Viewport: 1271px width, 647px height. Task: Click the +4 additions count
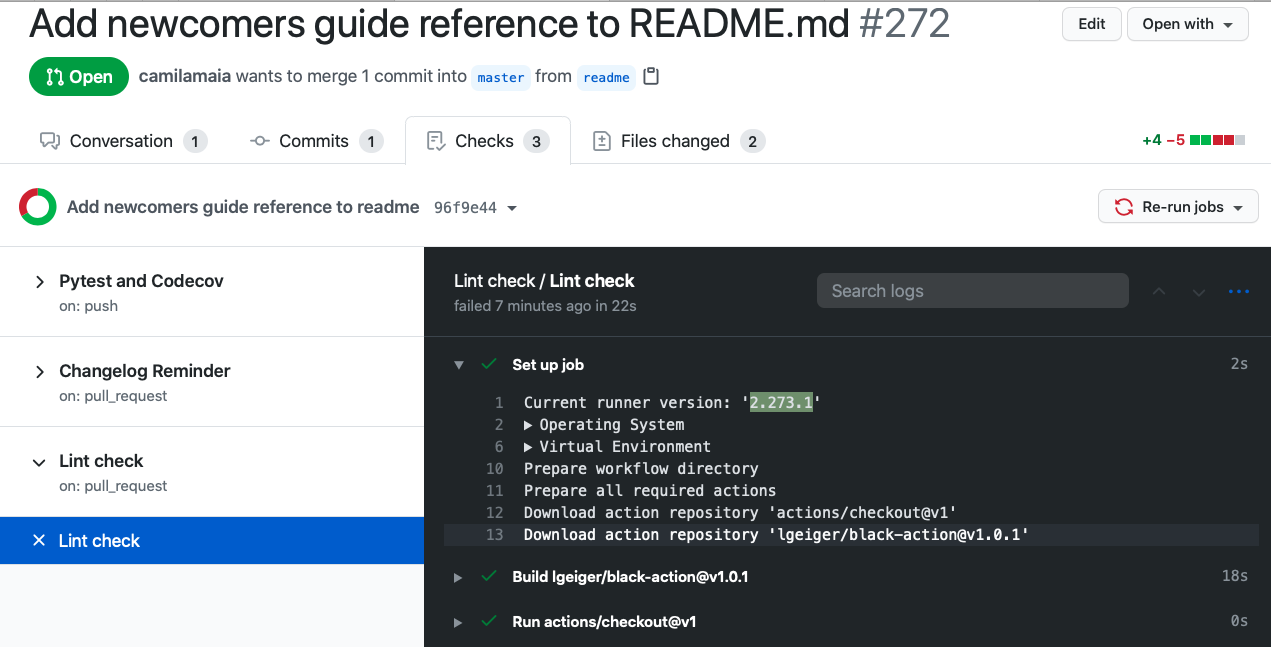[1152, 140]
